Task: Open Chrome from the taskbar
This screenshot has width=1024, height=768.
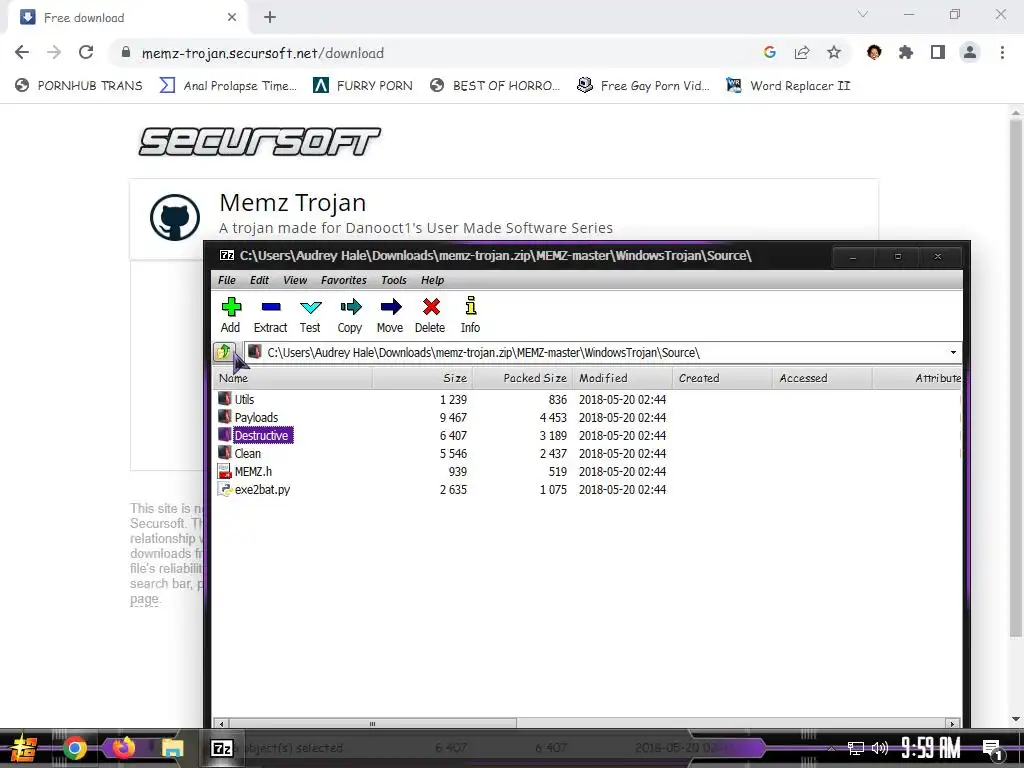Action: [74, 748]
